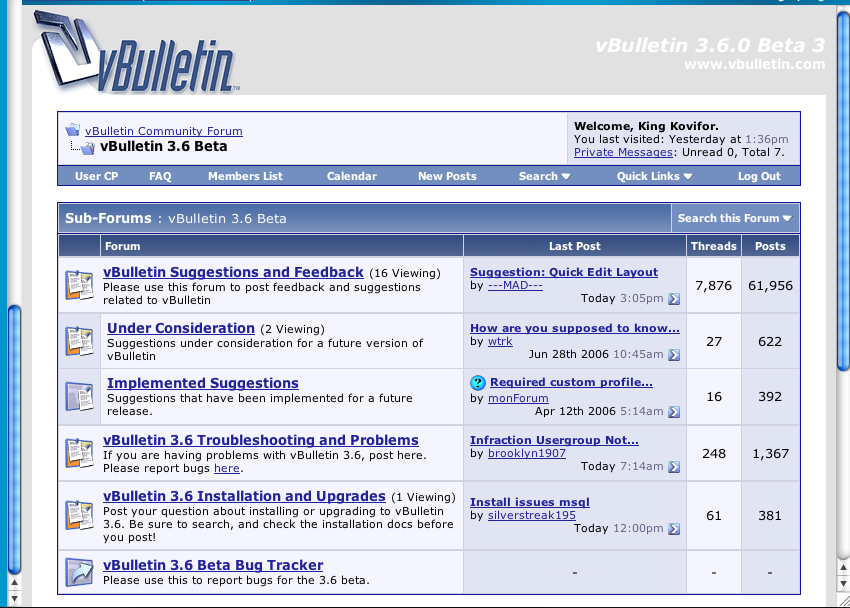Click the Implemented Suggestions forum status icon

click(x=79, y=397)
